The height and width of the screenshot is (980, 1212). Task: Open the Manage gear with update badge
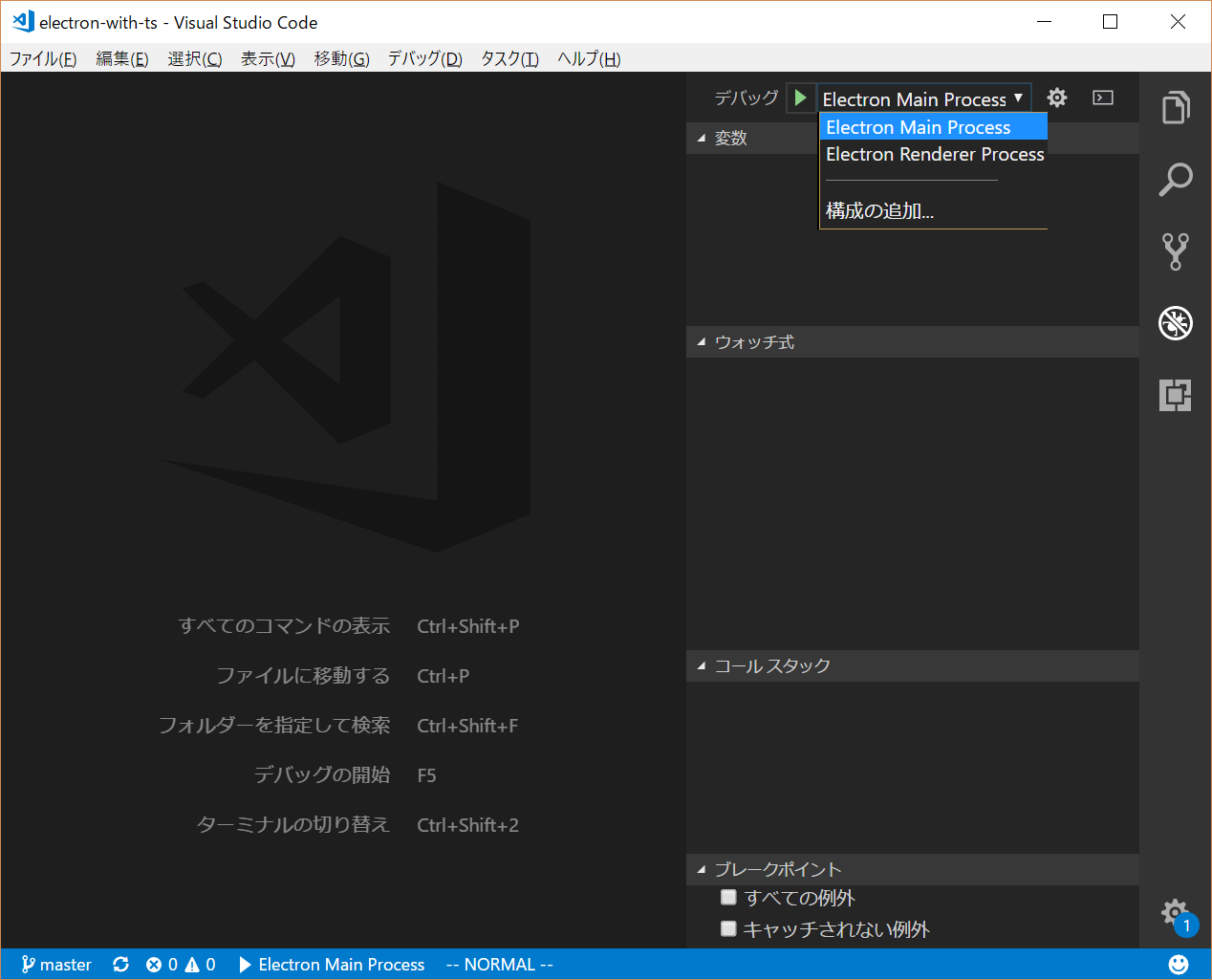[1178, 916]
